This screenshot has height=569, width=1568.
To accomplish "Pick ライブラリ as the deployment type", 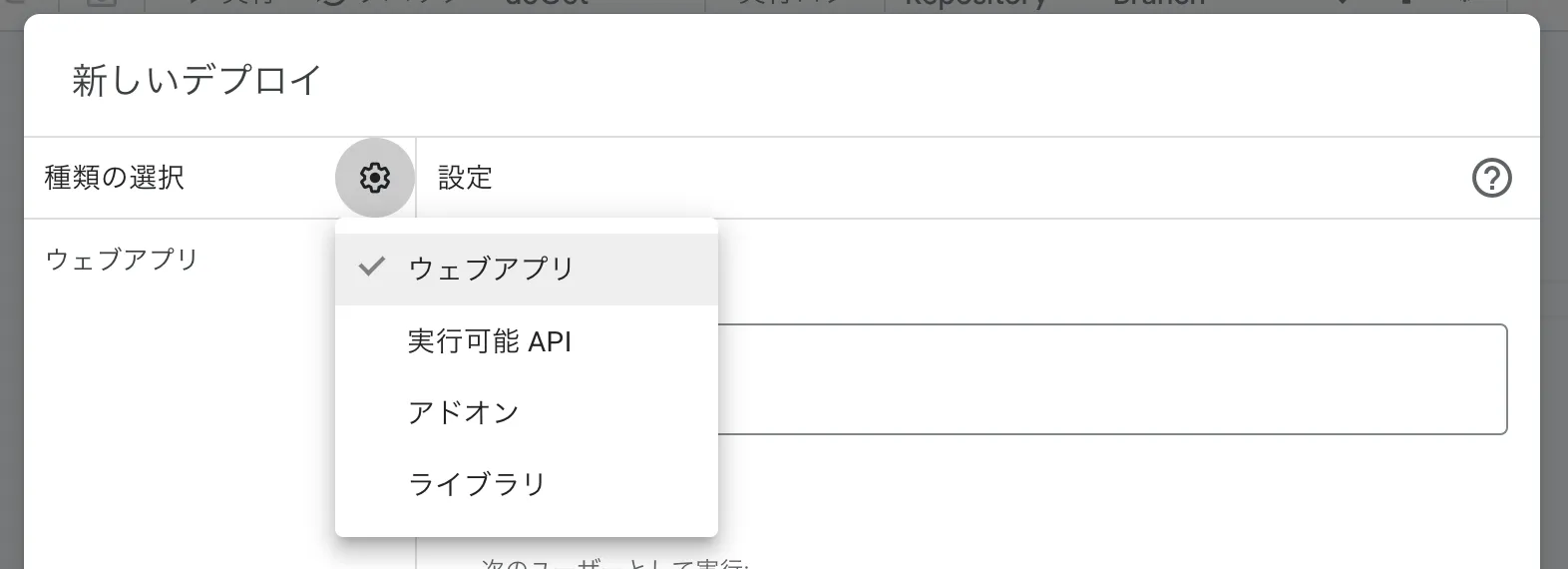I will (x=477, y=484).
